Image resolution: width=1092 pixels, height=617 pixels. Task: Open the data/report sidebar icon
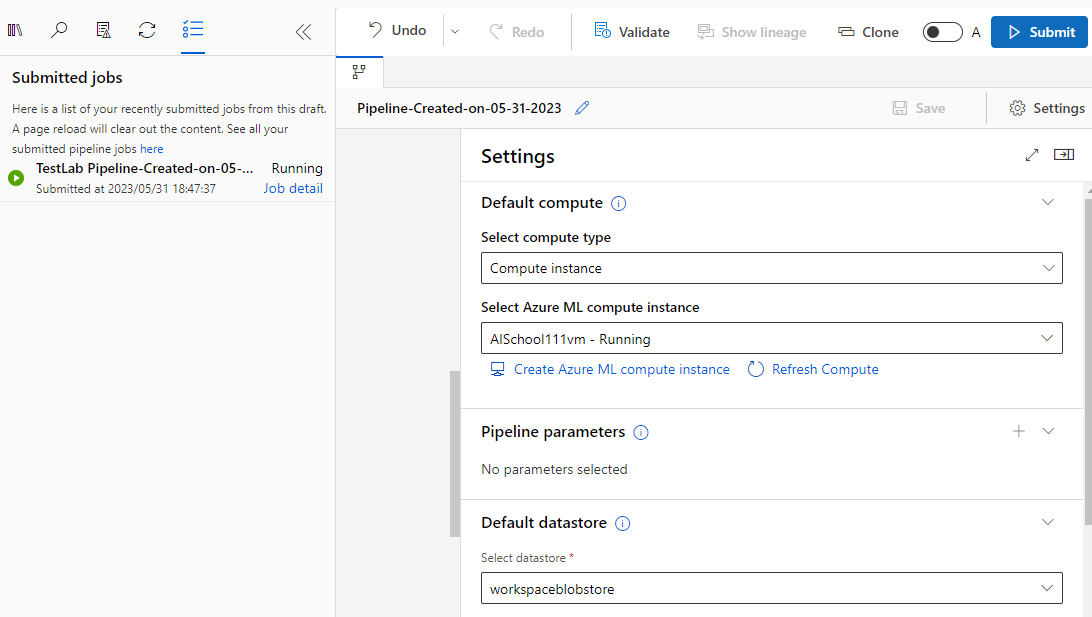[103, 30]
